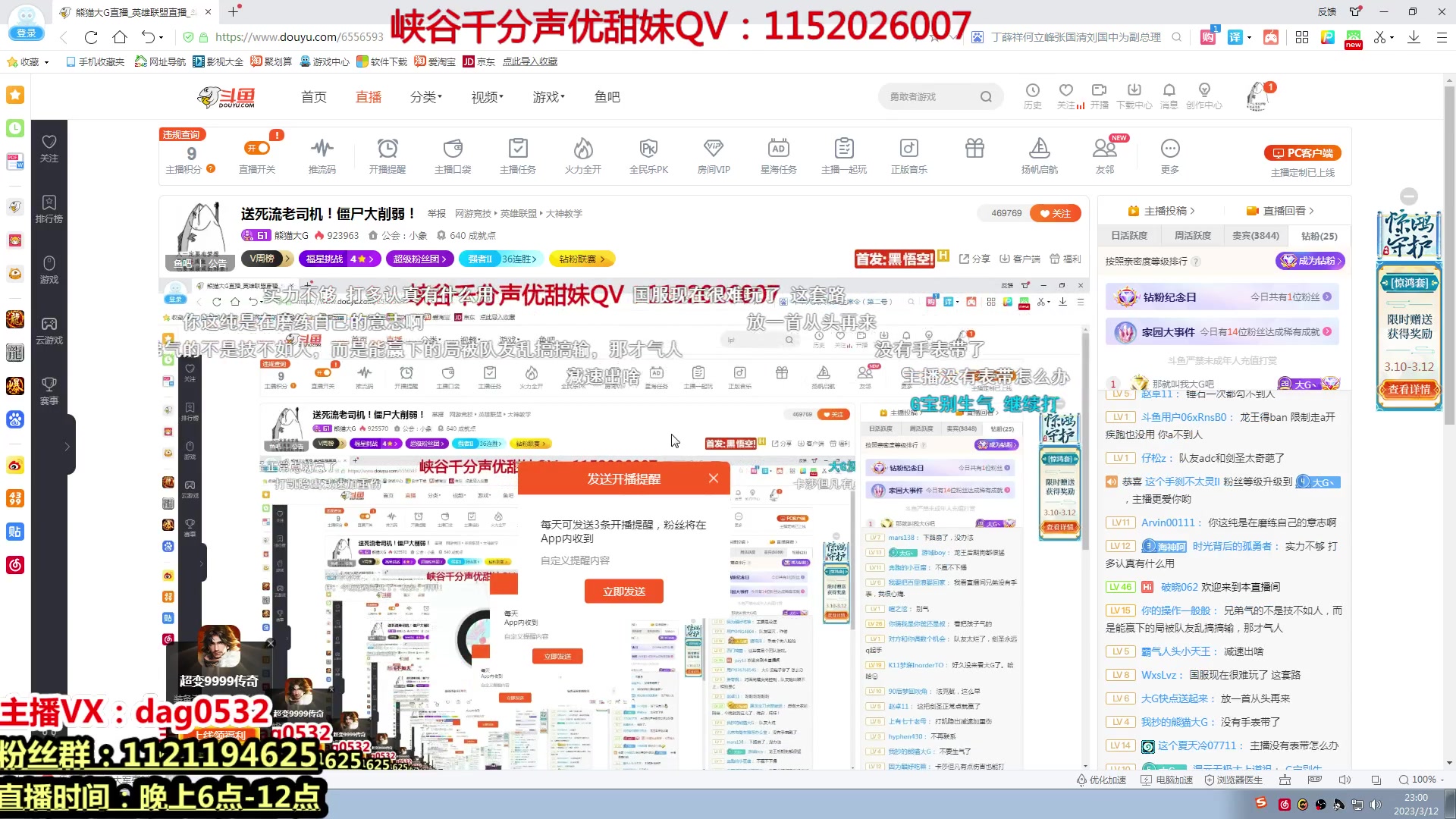Switch to 周活跃度 tab

click(x=1192, y=236)
